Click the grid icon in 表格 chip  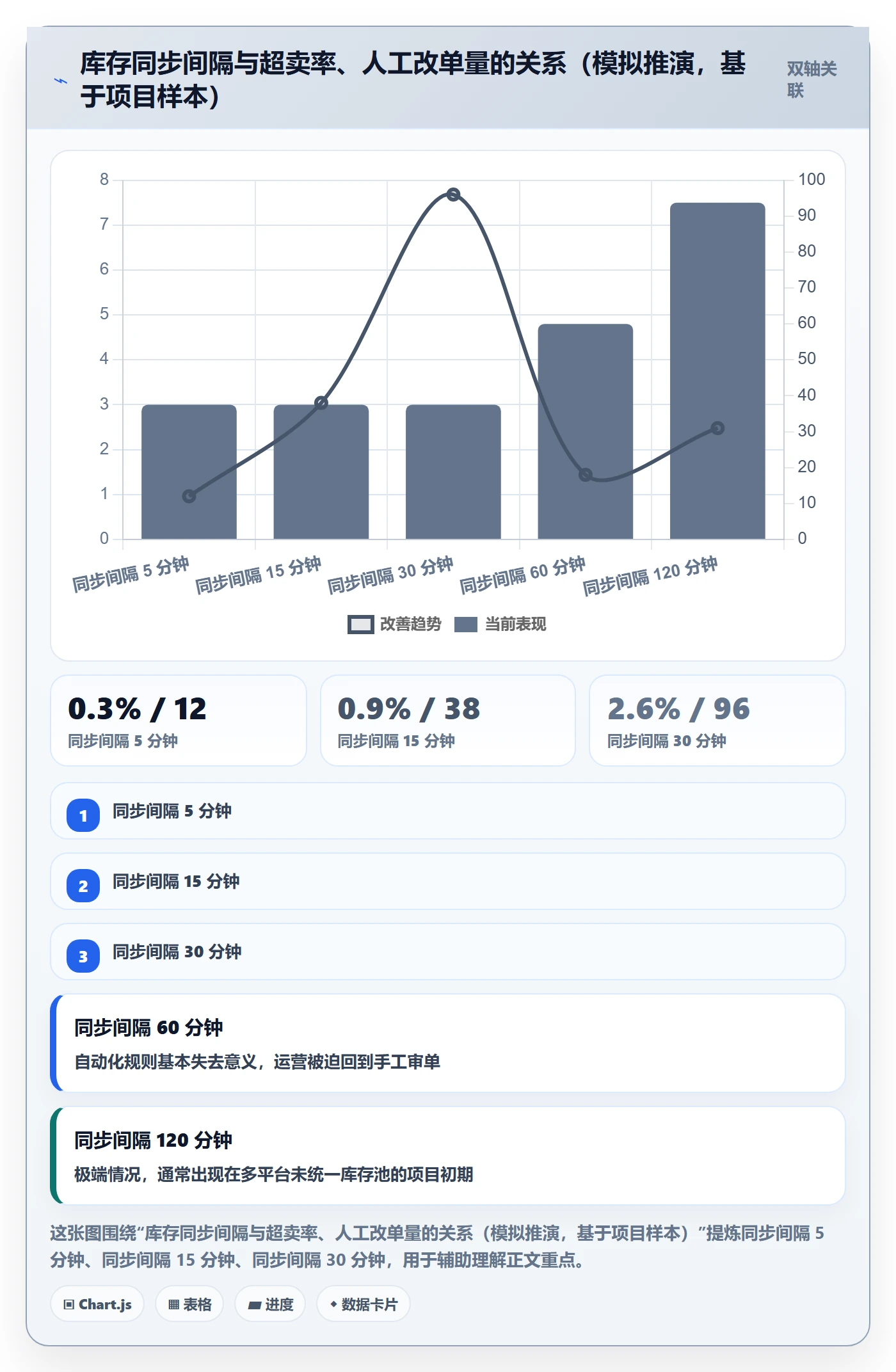pos(173,1304)
